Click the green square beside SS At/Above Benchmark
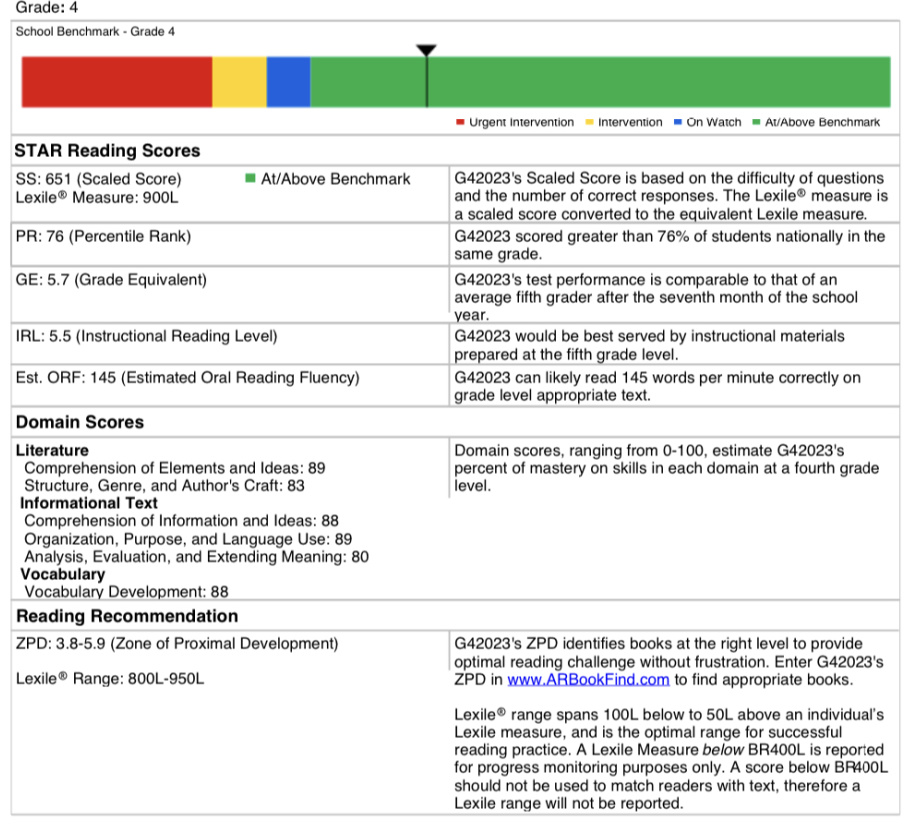 [x=250, y=178]
